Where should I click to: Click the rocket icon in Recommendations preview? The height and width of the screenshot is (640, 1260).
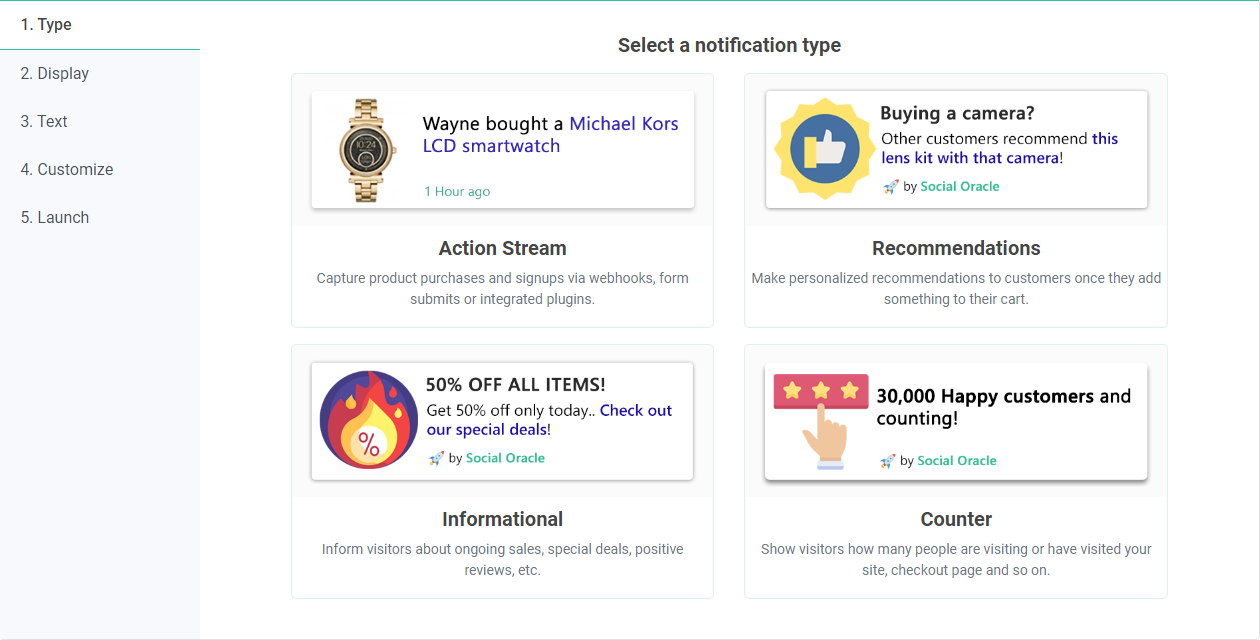[890, 186]
